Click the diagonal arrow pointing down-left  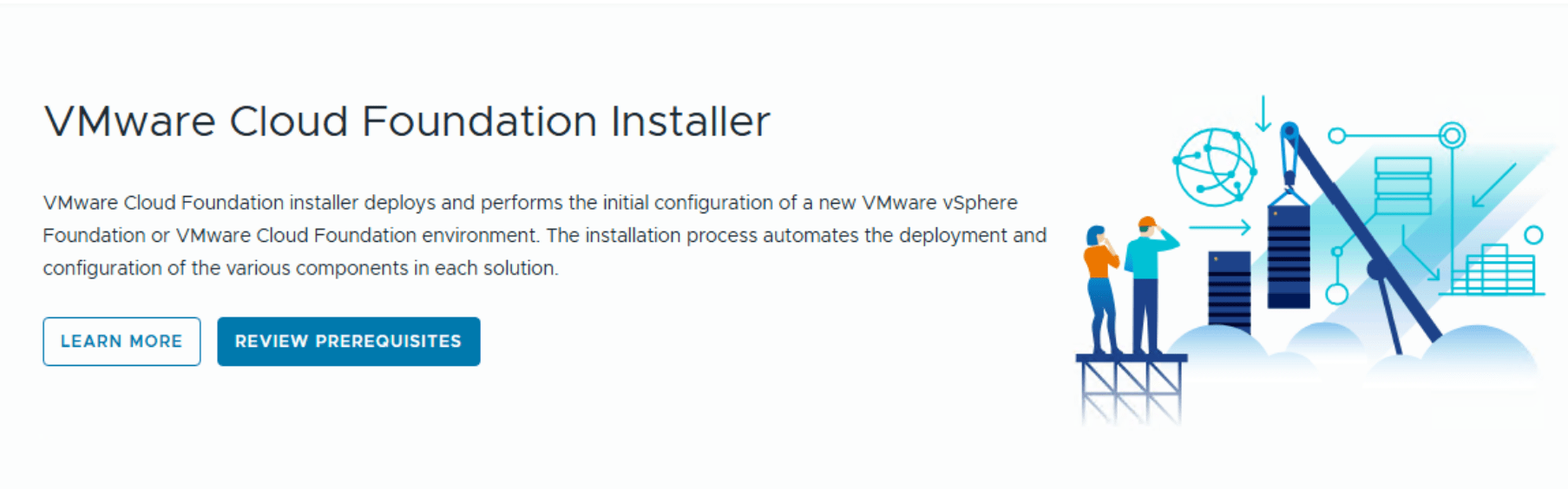click(1493, 186)
